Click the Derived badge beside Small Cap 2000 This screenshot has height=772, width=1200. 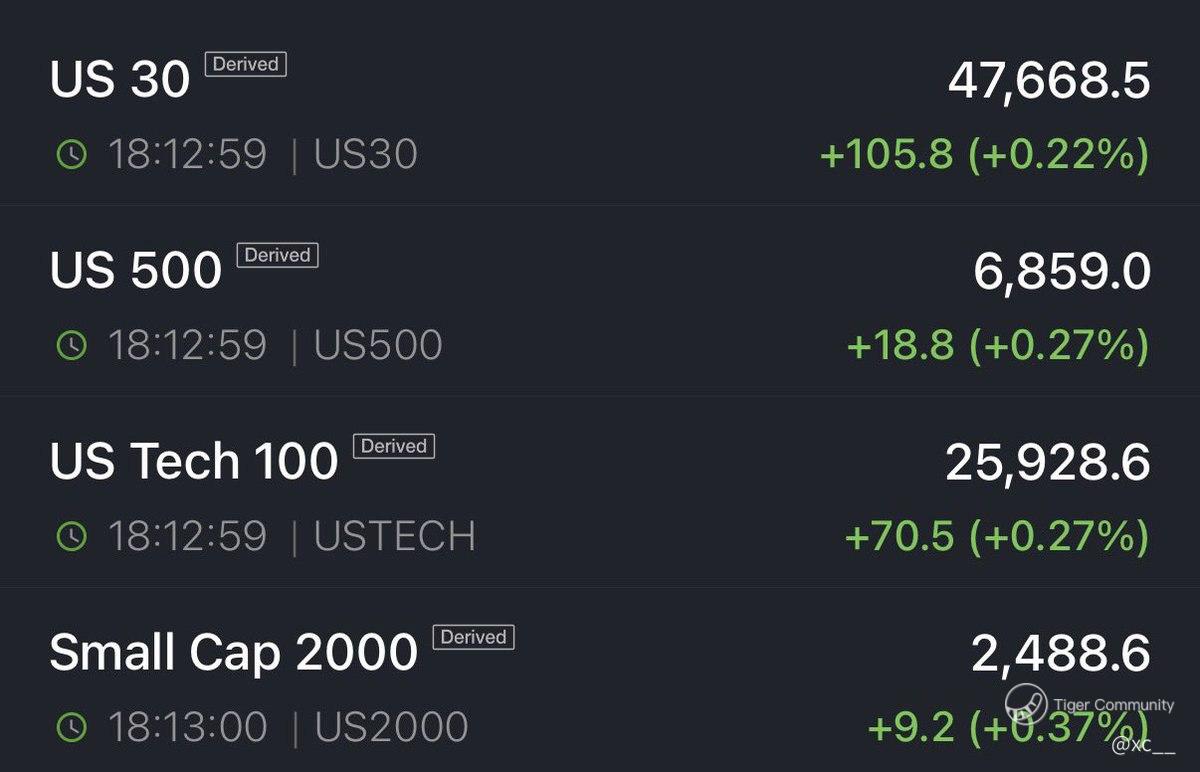473,637
